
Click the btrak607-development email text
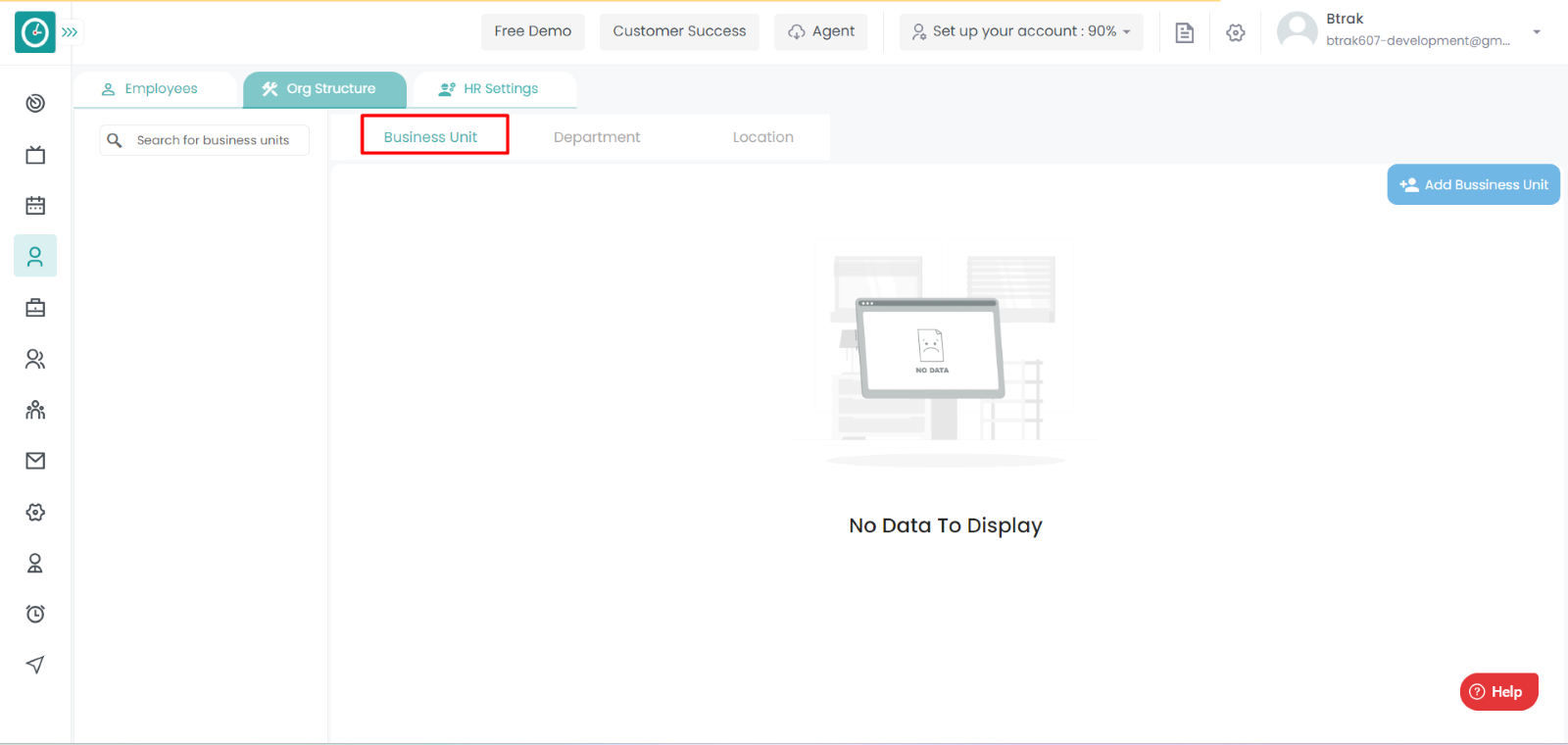pos(1418,40)
